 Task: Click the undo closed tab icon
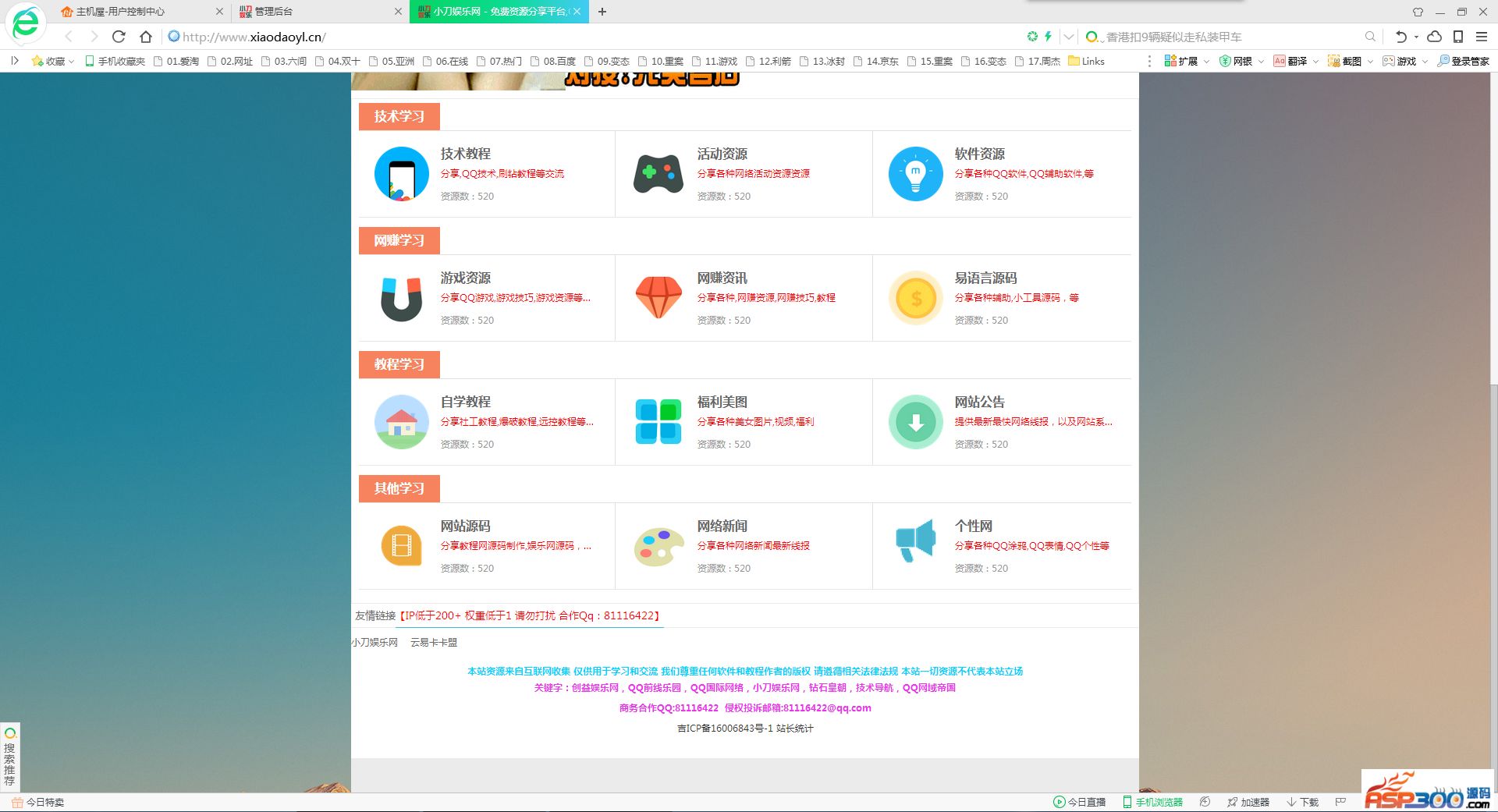pos(1400,37)
